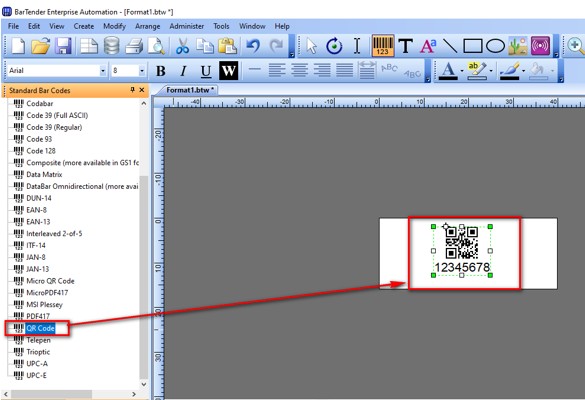Select the Line drawing tool
This screenshot has width=585, height=400.
tap(450, 46)
